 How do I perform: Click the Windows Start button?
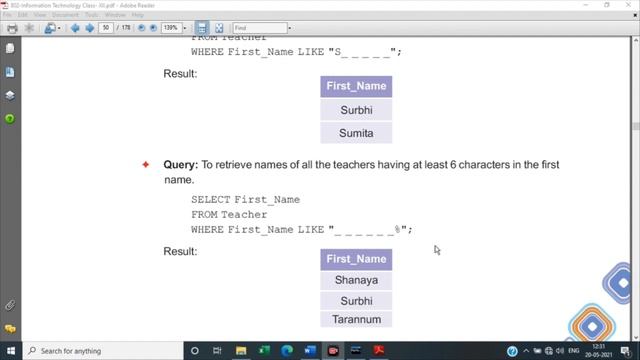[11, 351]
